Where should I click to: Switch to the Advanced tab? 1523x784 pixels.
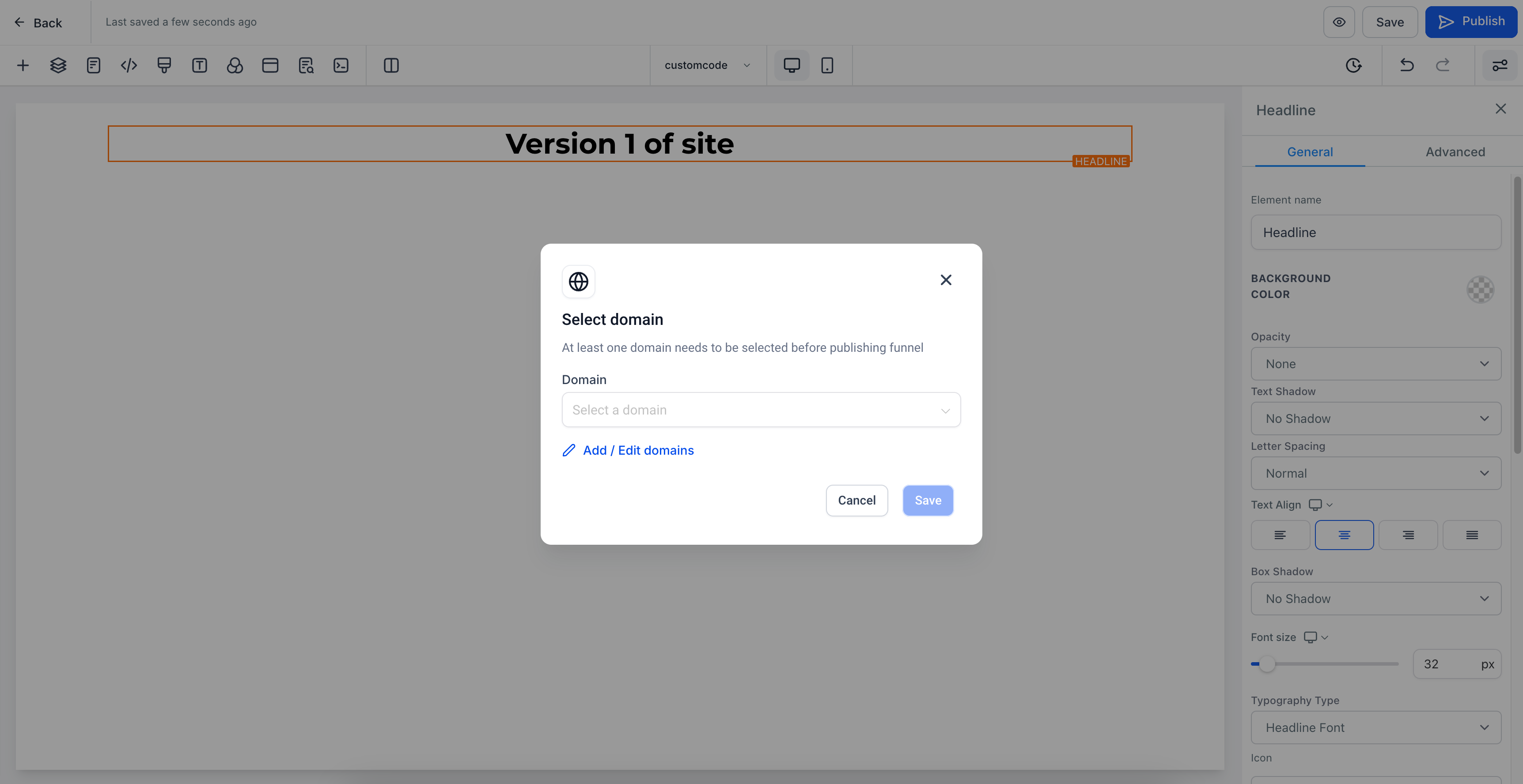[1455, 151]
